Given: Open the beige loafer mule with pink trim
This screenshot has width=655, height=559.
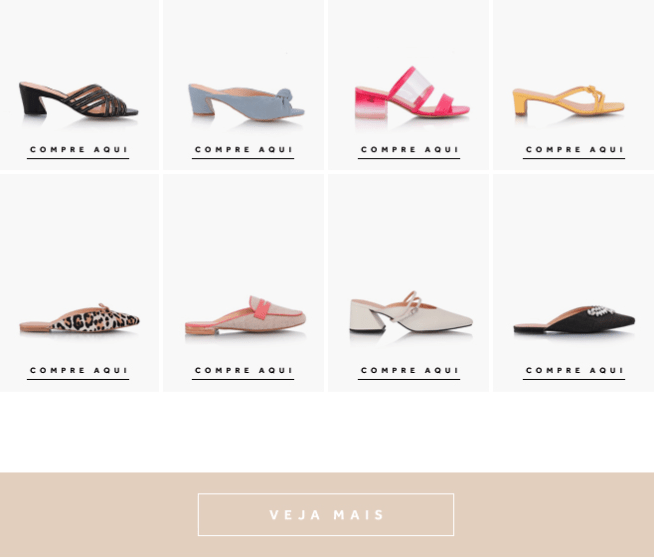Looking at the screenshot, I should pos(245,315).
